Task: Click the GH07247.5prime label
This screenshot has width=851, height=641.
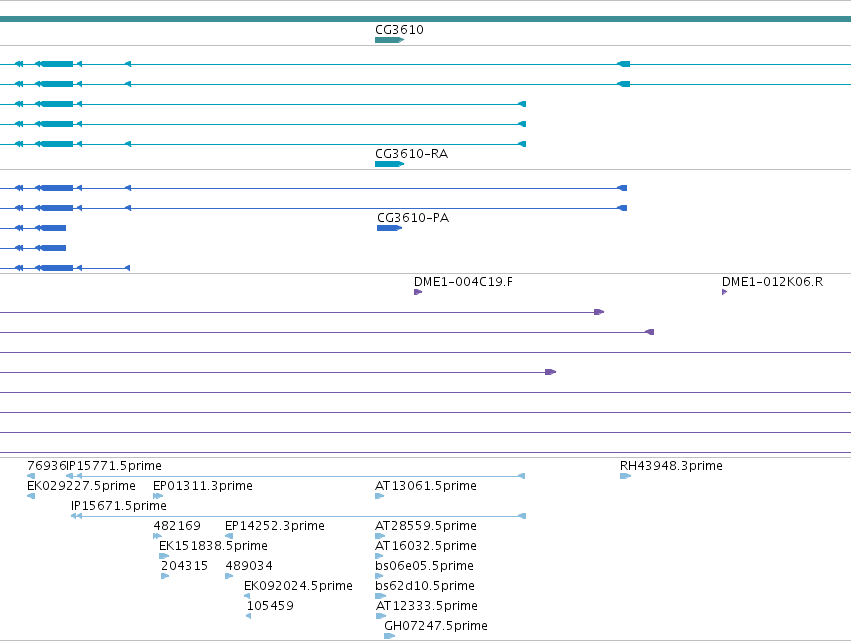Action: [x=436, y=626]
